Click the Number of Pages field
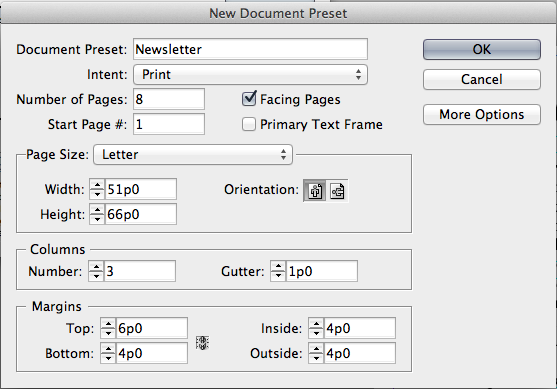Viewport: 557px width, 389px height. click(x=169, y=99)
